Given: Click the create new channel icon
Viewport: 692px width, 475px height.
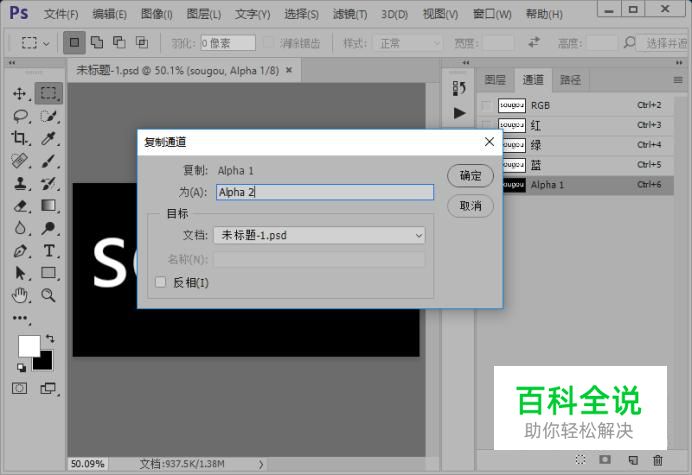Looking at the screenshot, I should (x=633, y=460).
